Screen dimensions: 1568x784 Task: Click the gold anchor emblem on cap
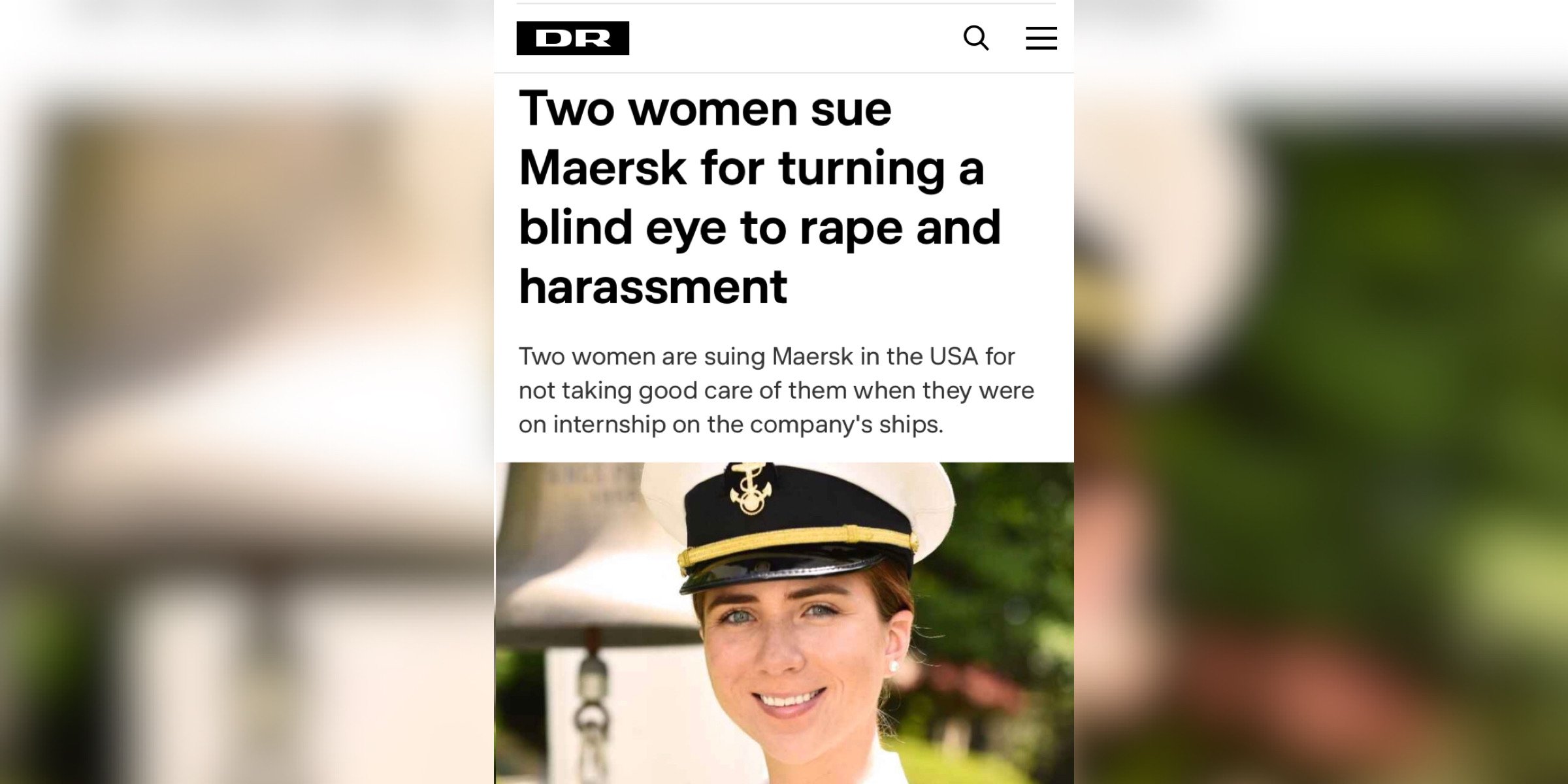coord(751,488)
